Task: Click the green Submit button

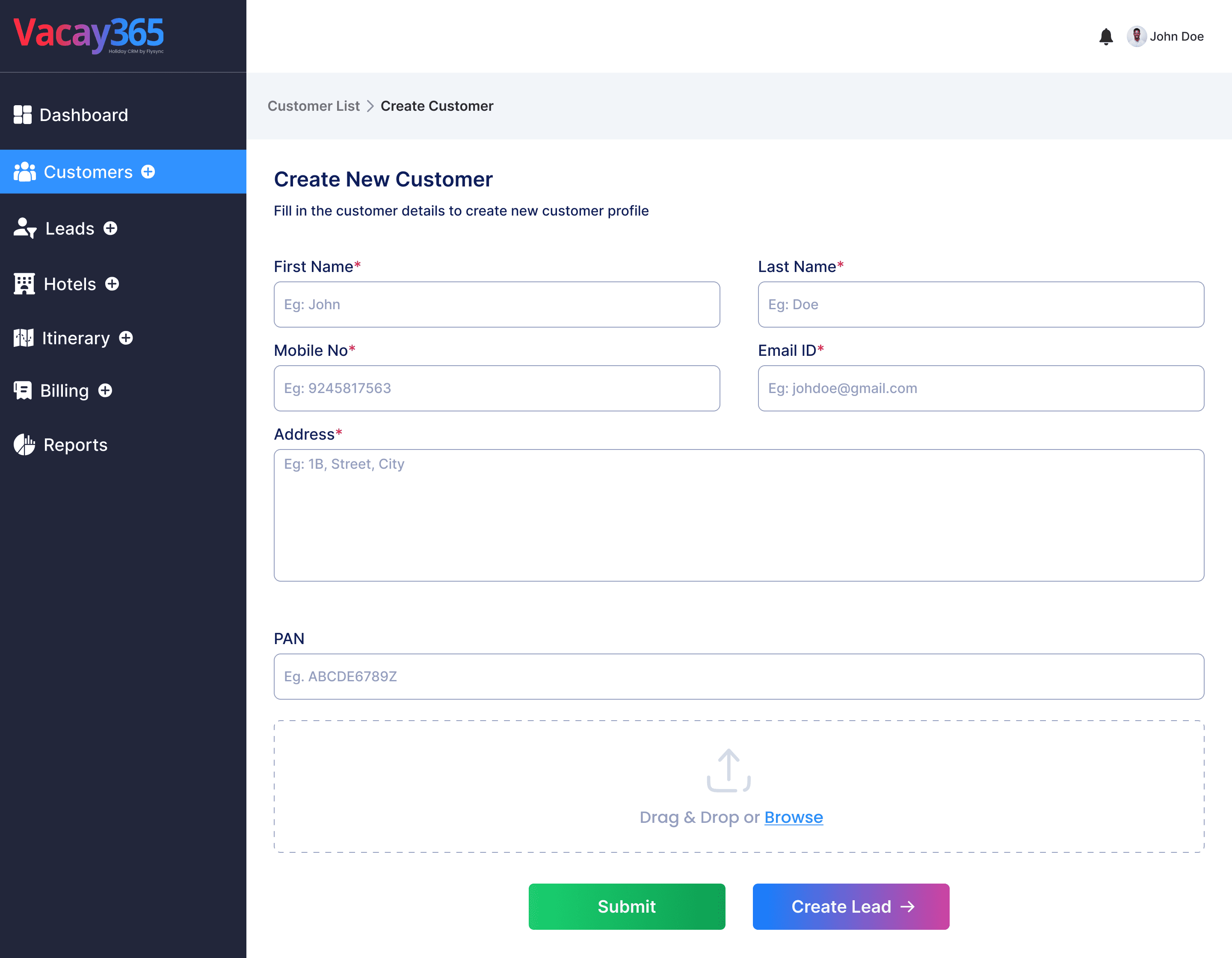Action: (627, 907)
